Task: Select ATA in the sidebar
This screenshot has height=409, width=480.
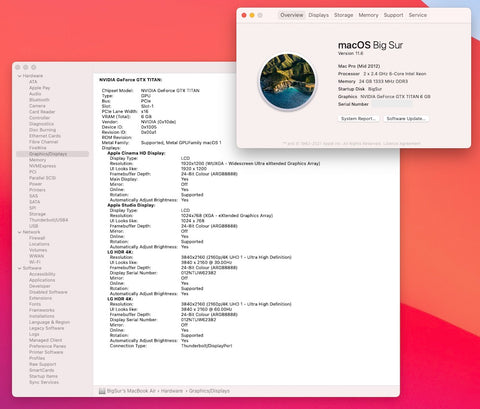Action: (x=33, y=82)
